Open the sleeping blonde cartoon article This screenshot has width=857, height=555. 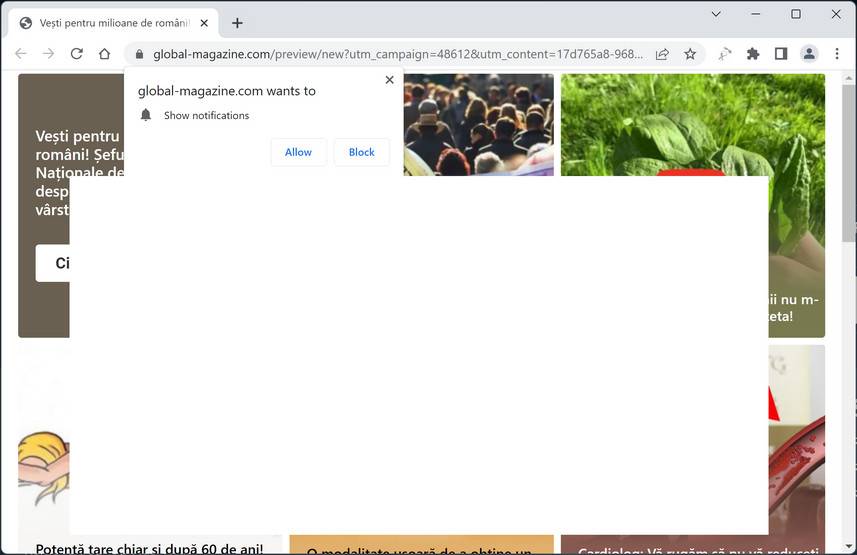[44, 468]
